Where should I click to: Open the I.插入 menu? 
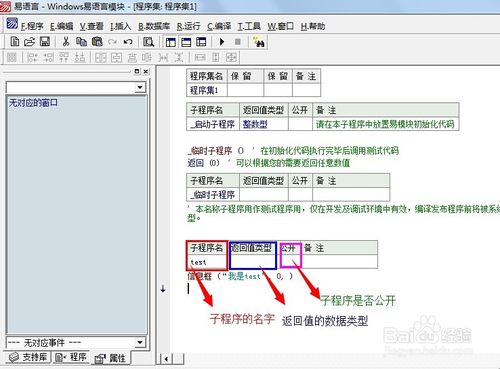[x=120, y=26]
